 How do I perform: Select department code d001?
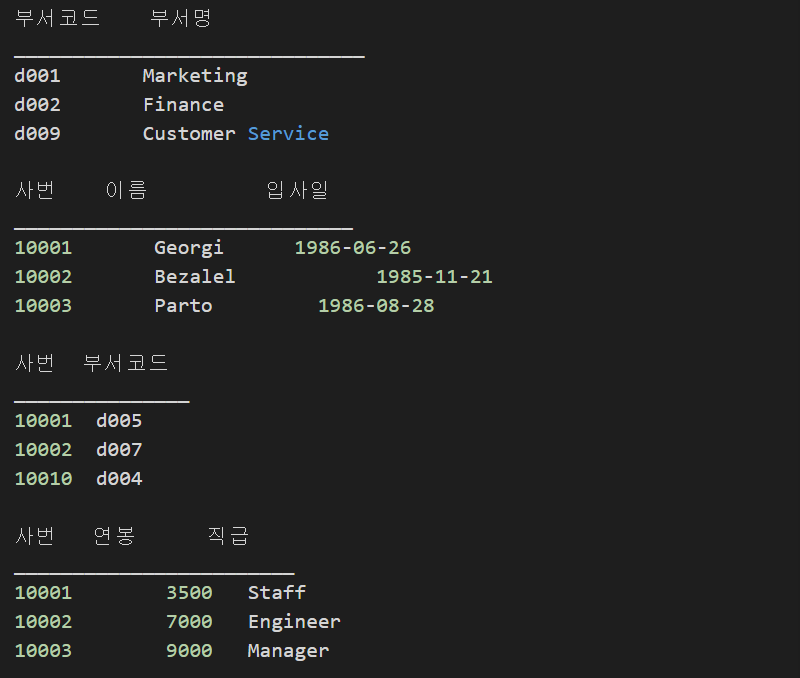37,76
